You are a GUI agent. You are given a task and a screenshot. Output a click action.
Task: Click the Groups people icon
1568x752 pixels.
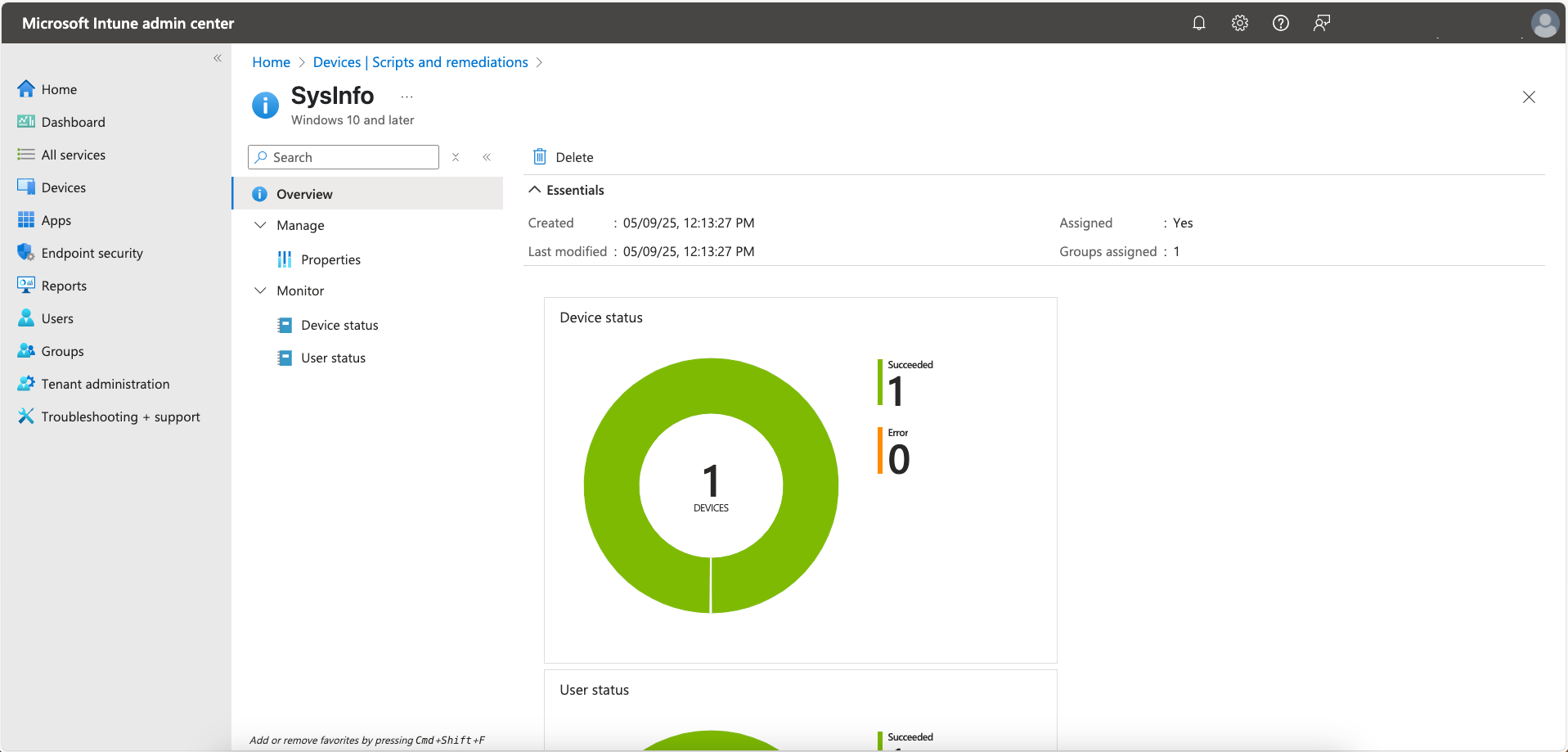(x=26, y=350)
